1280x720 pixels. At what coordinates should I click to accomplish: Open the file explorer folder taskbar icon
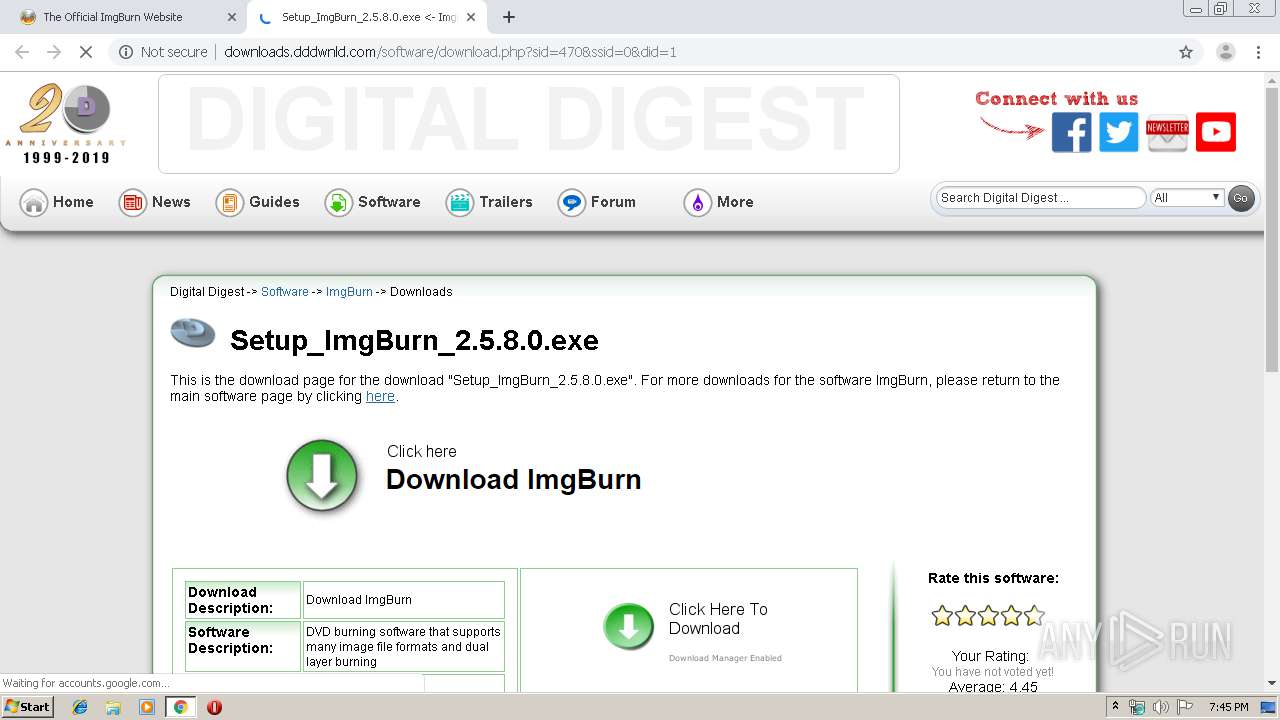[113, 707]
